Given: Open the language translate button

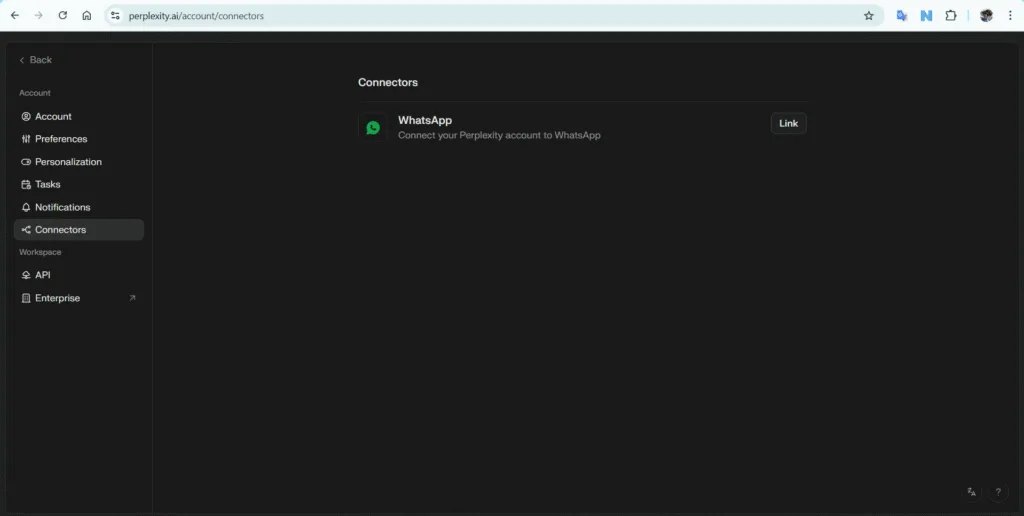Looking at the screenshot, I should coord(972,492).
